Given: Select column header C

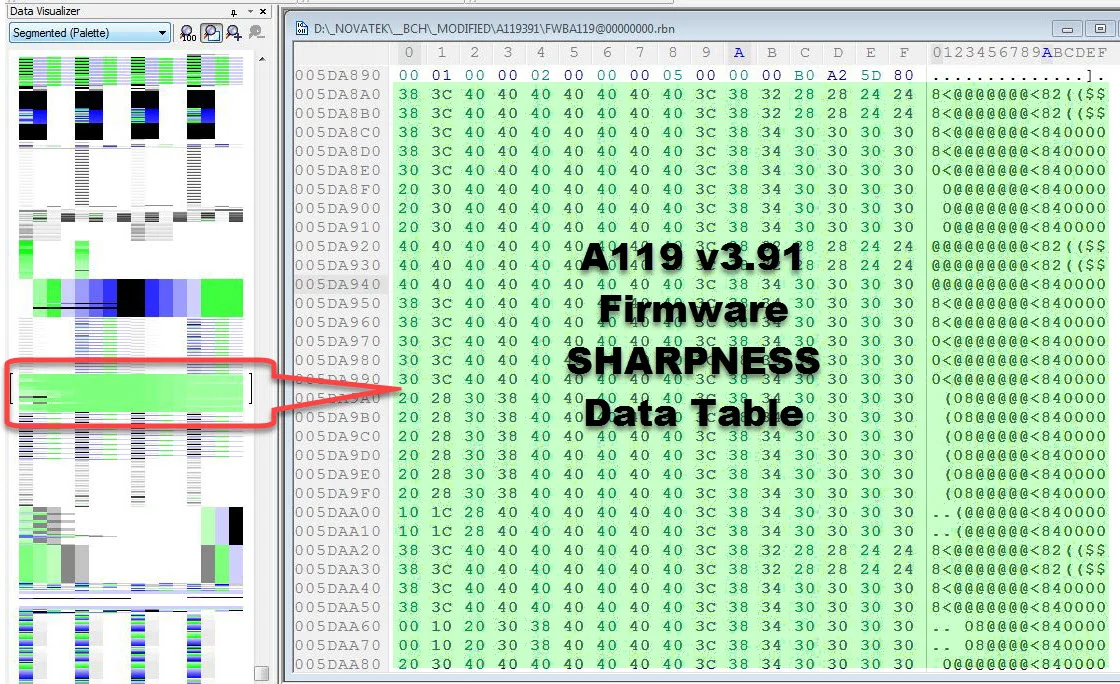Looking at the screenshot, I should coord(804,53).
